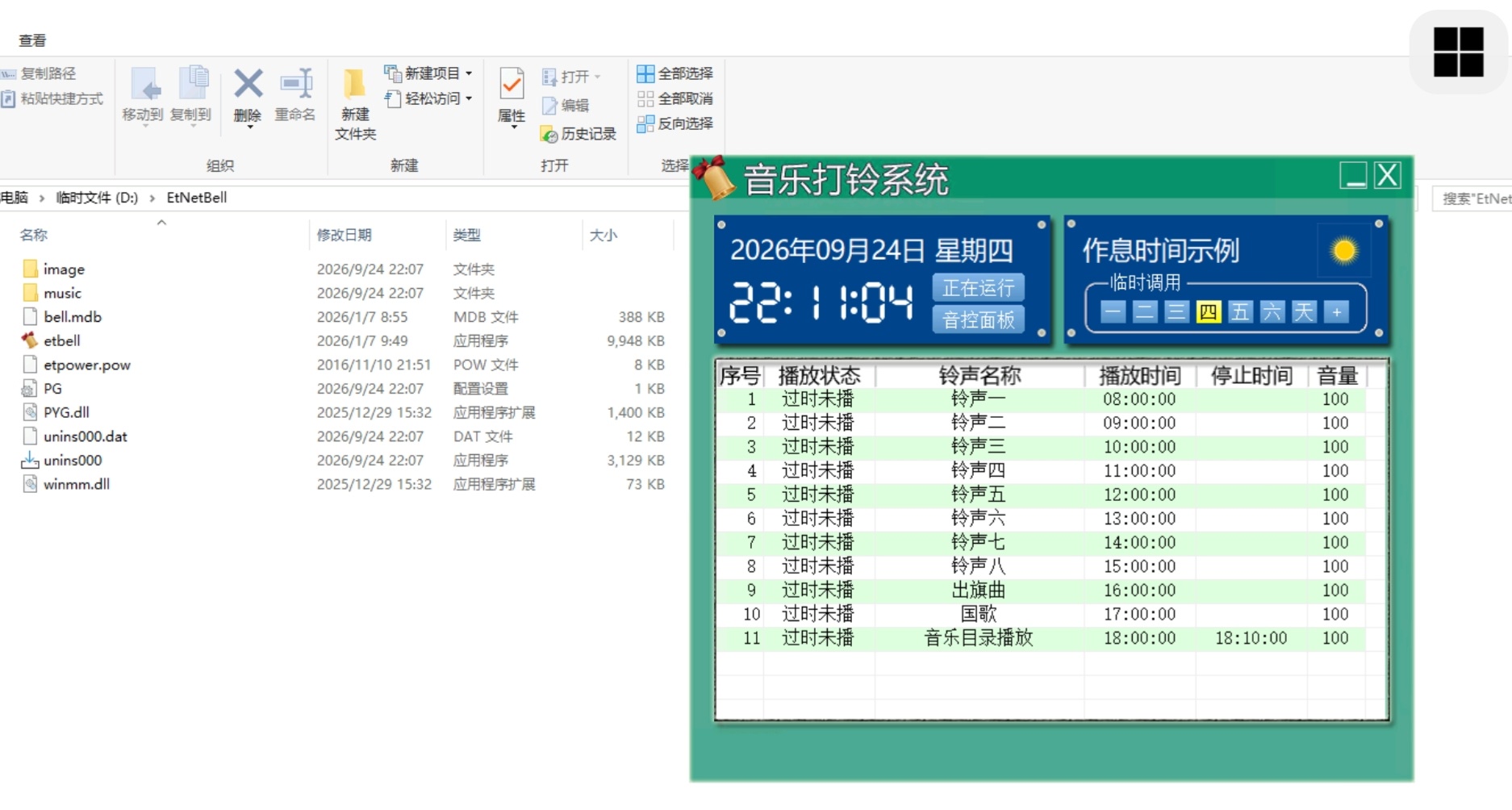Click the search EtNetBell input box

point(1472,198)
